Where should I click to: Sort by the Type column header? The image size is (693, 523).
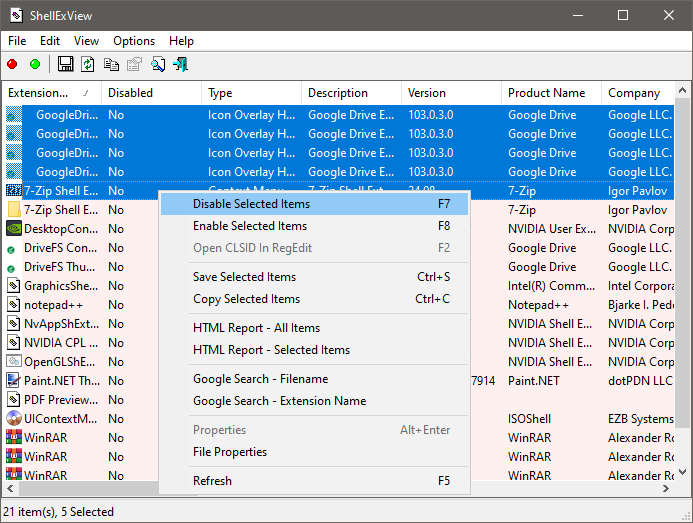[251, 93]
